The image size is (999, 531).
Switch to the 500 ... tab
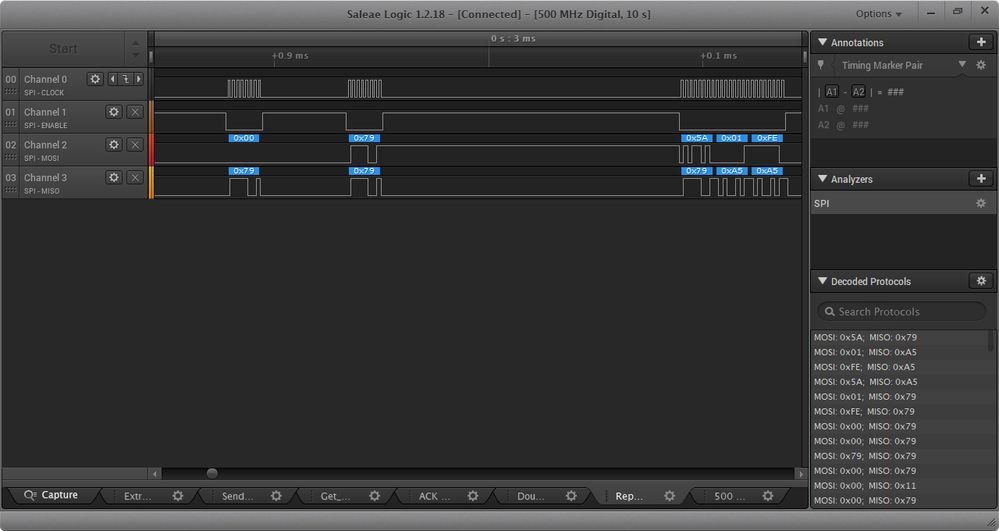click(729, 496)
